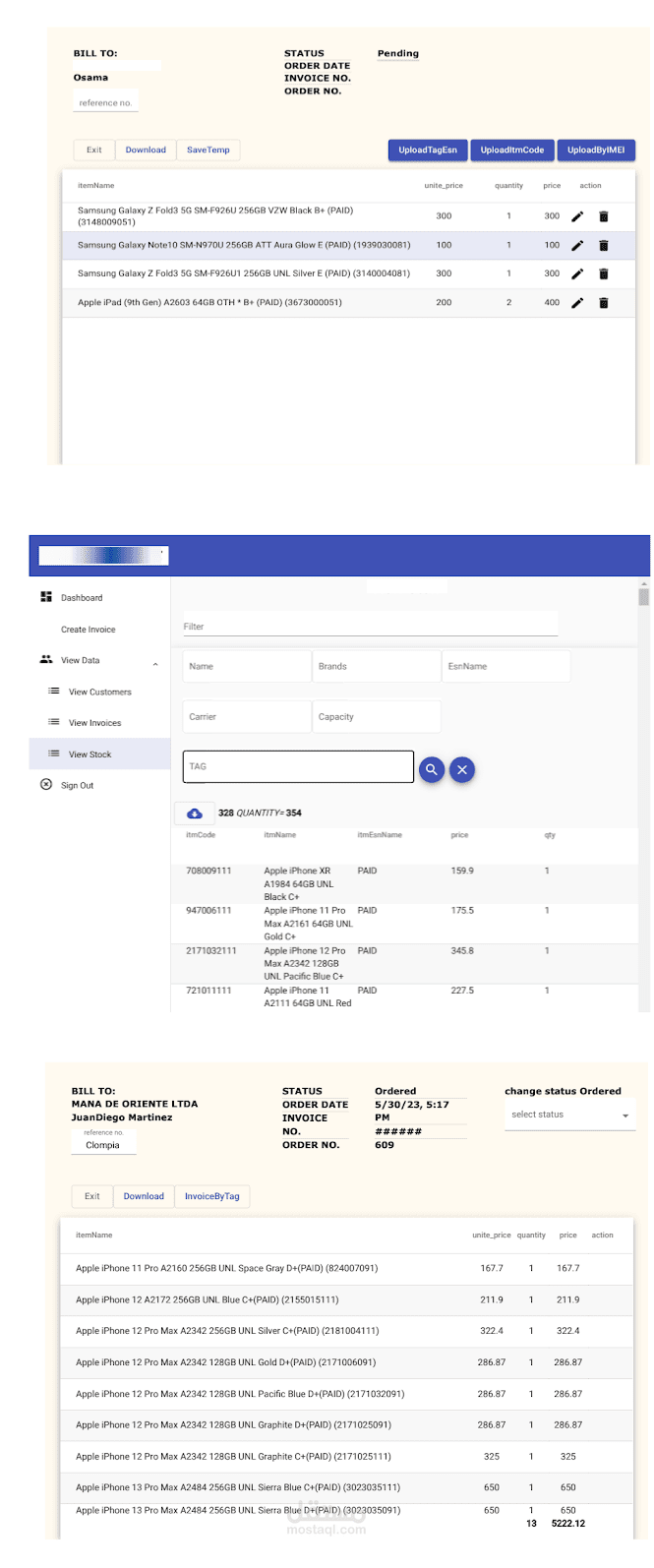Click iPhone 12 Pro Max 128GB Gold row
The width and height of the screenshot is (654, 1568).
[347, 1362]
